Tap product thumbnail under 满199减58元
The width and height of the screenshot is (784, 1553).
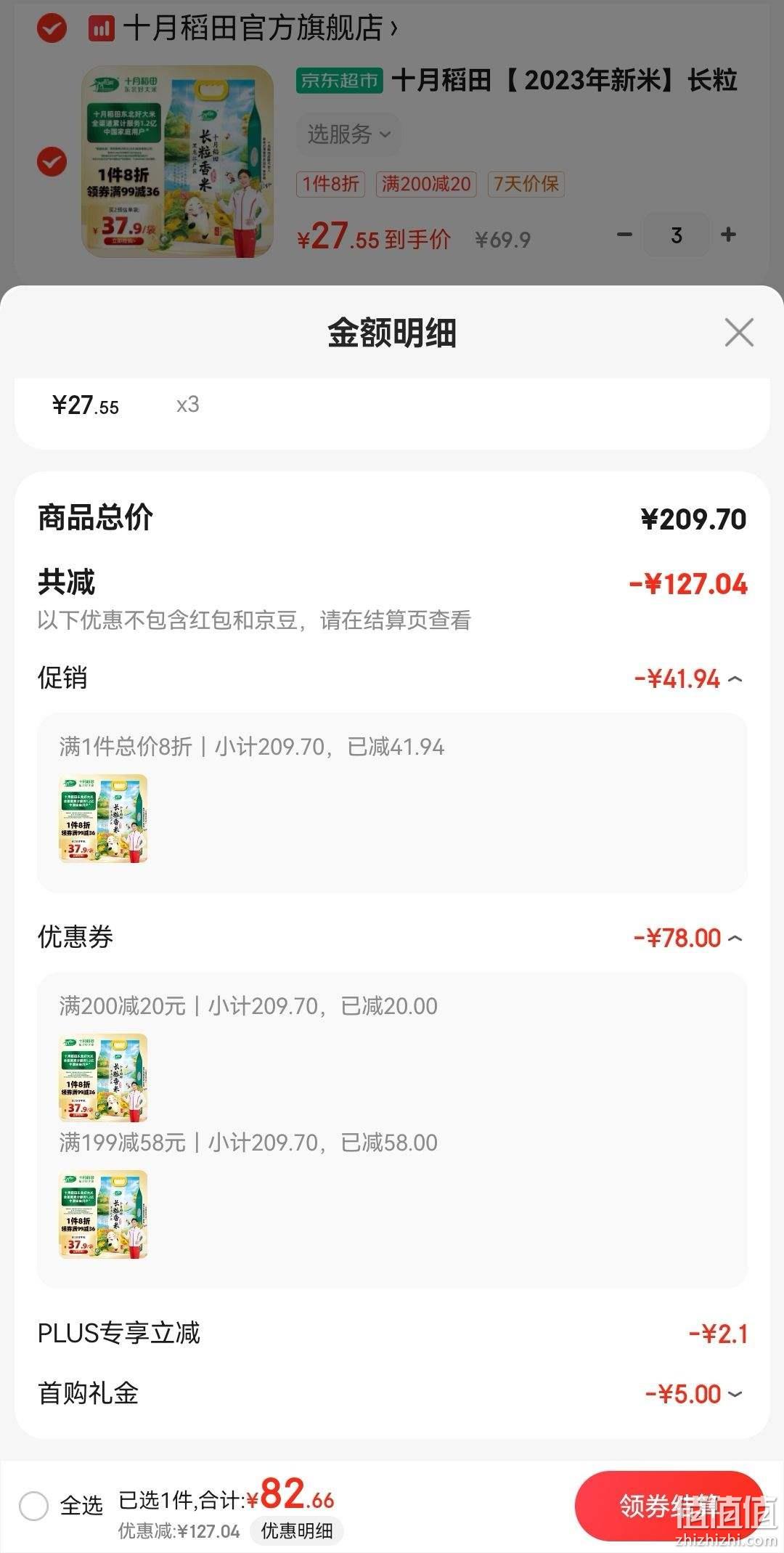[x=103, y=1215]
